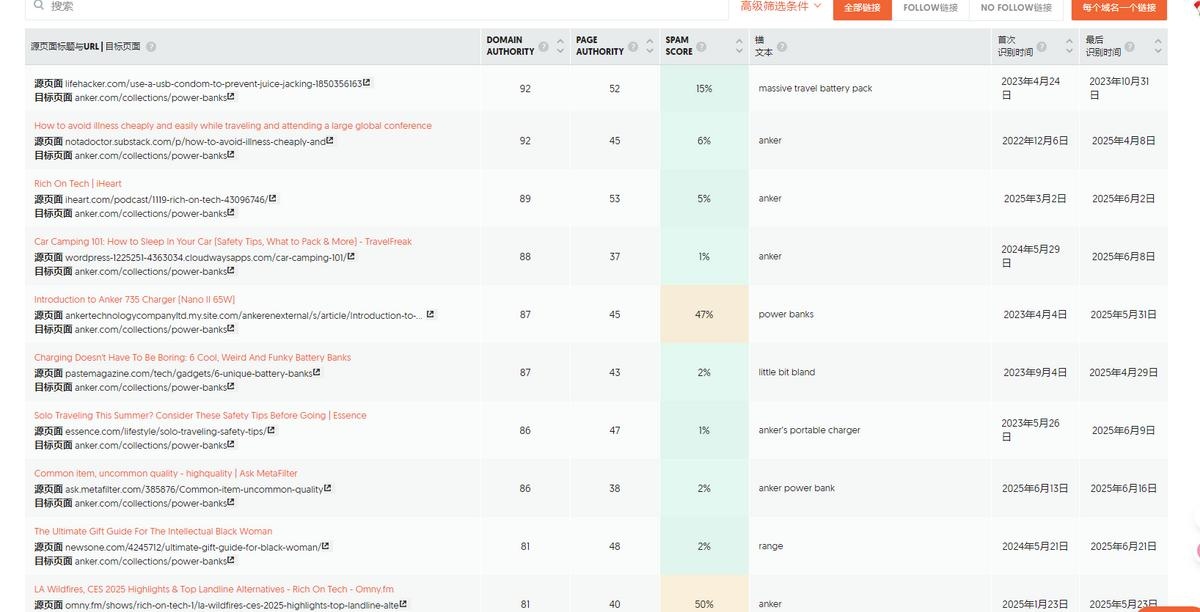1200x612 pixels.
Task: Open external link icon for car-camping row target page
Action: point(231,271)
